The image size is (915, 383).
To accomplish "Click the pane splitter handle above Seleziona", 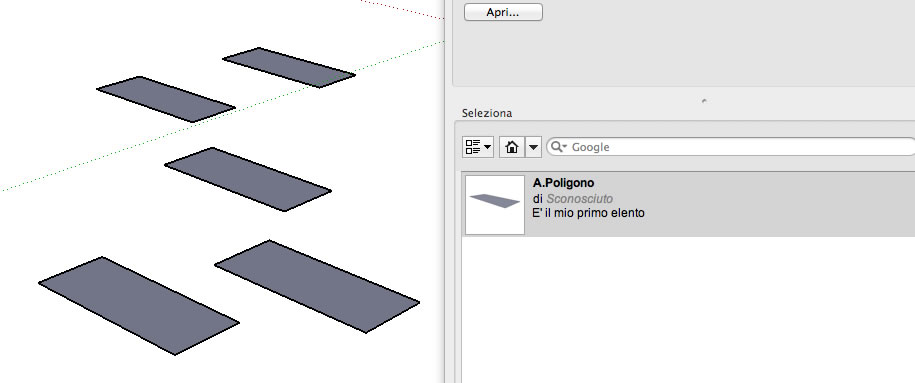I will pos(704,101).
